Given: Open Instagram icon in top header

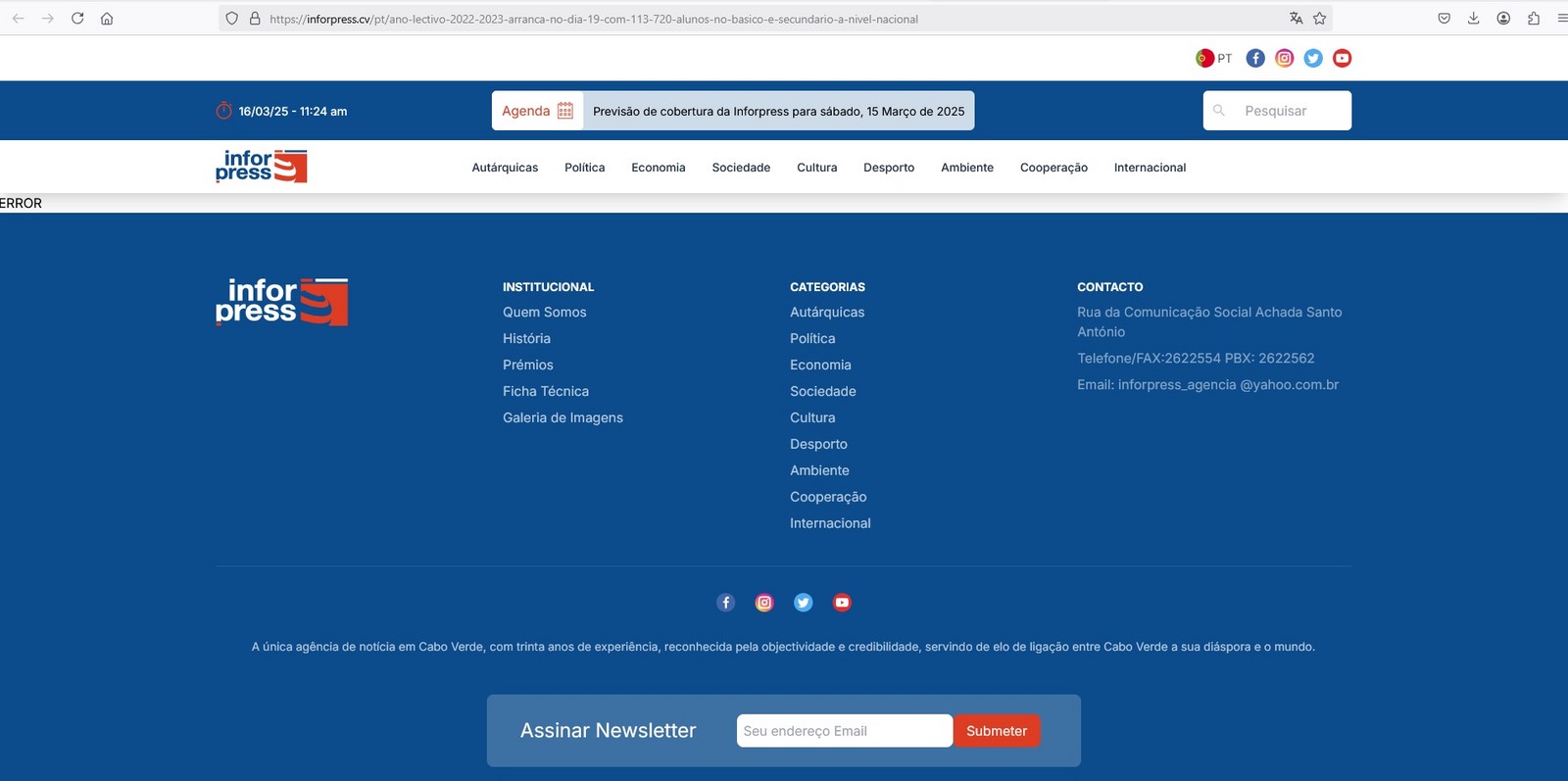Looking at the screenshot, I should (1284, 58).
